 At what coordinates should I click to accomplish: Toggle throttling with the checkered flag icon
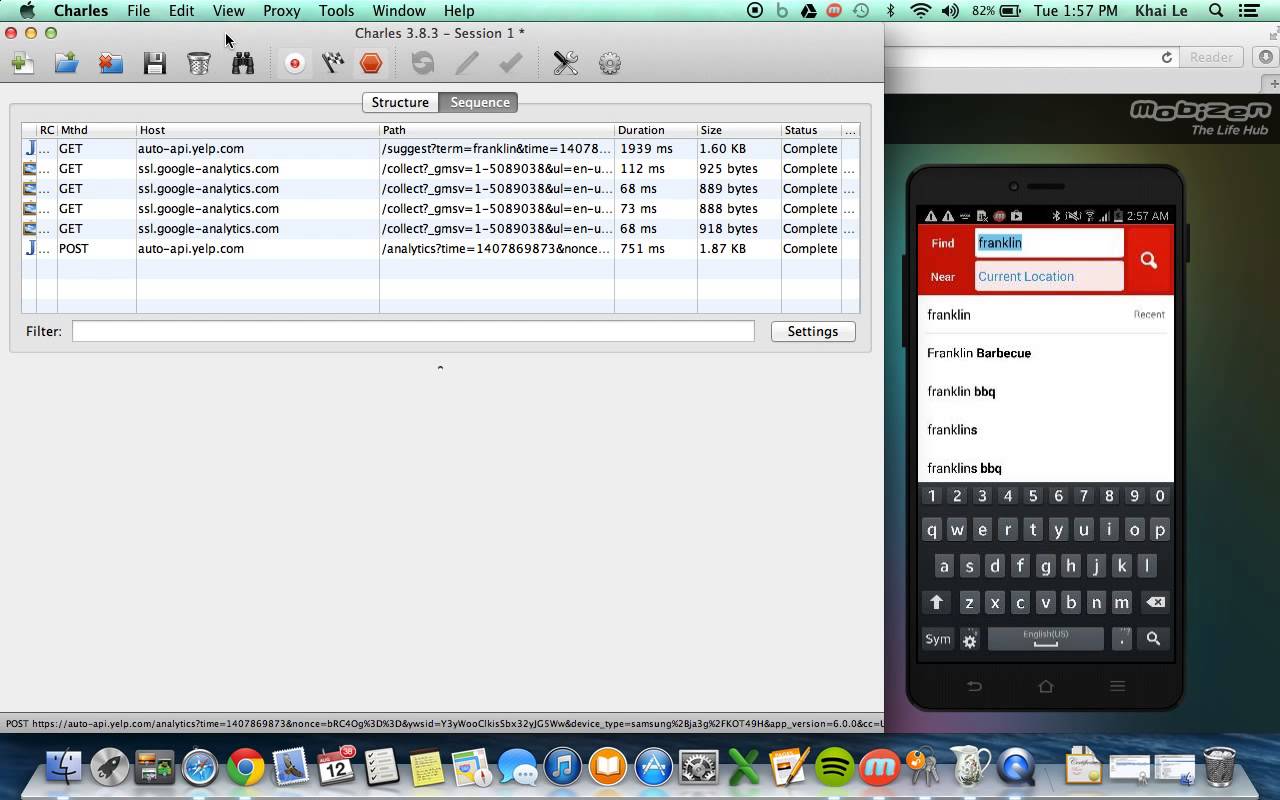333,63
